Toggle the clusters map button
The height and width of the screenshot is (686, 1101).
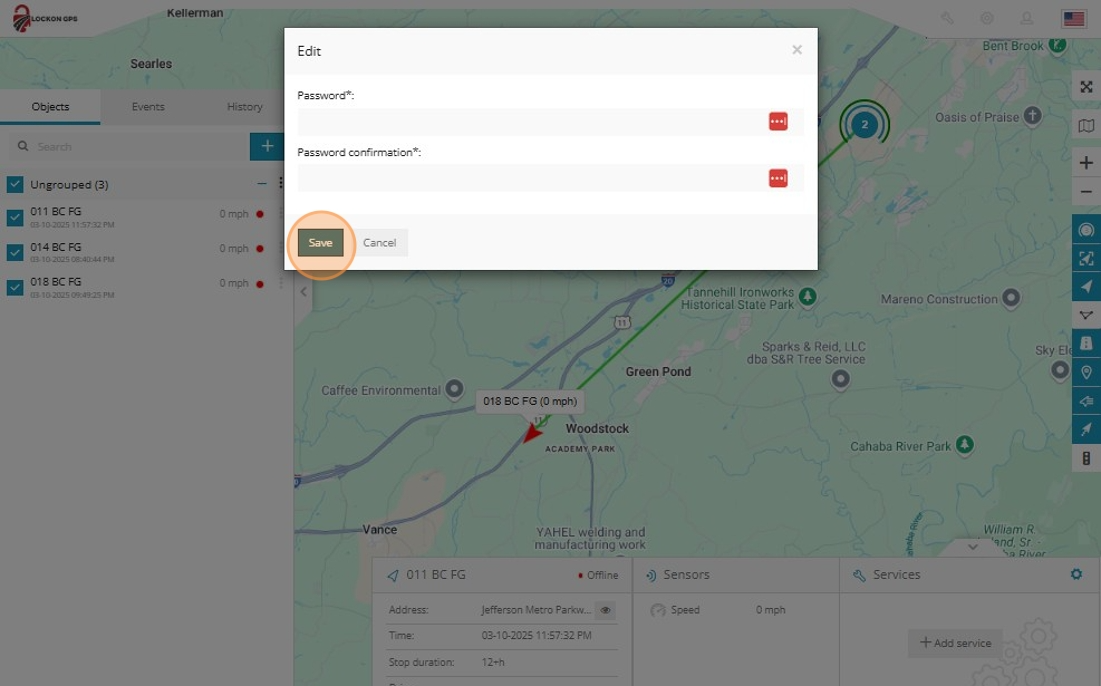tap(1086, 230)
